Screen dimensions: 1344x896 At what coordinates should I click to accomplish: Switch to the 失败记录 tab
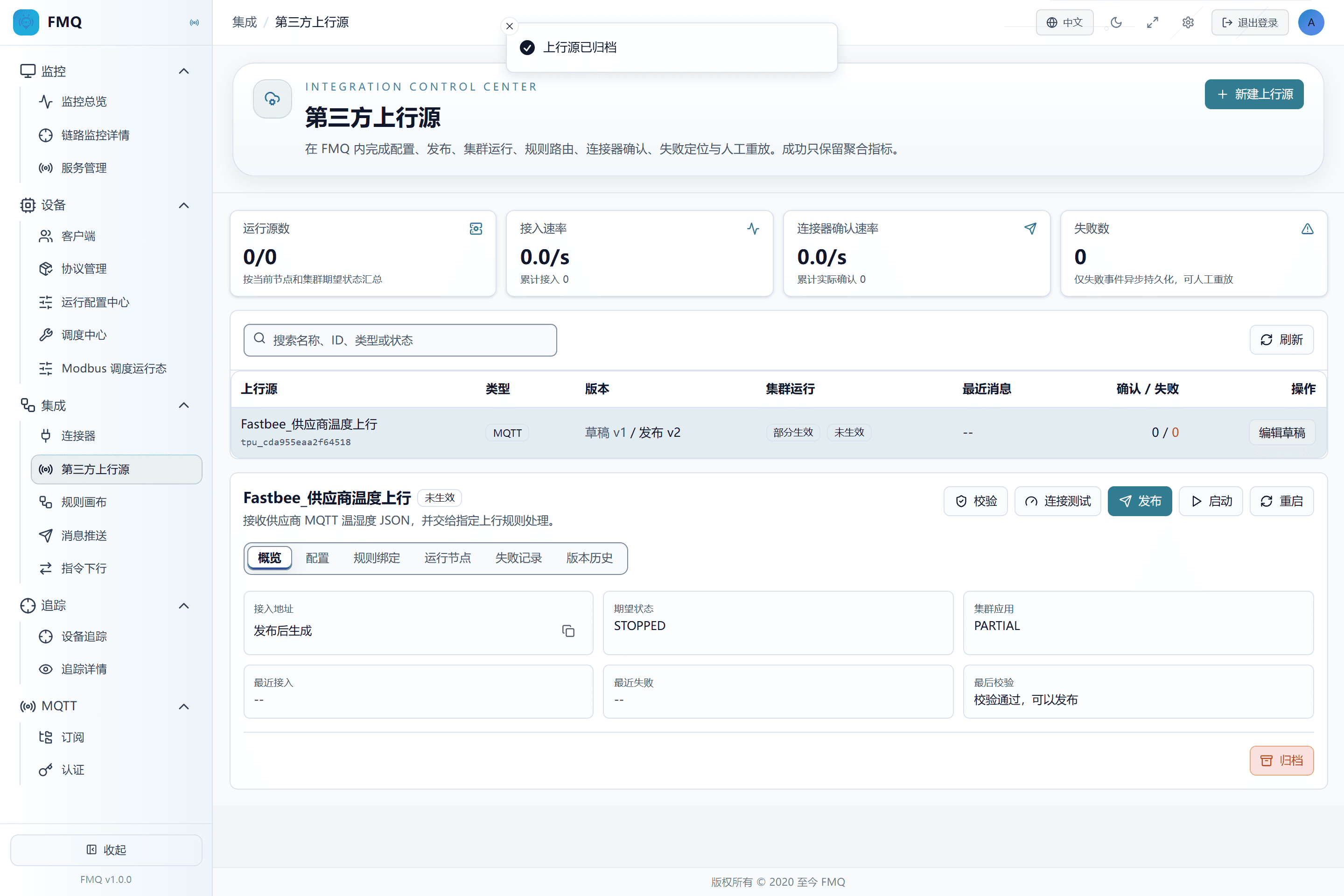point(518,558)
